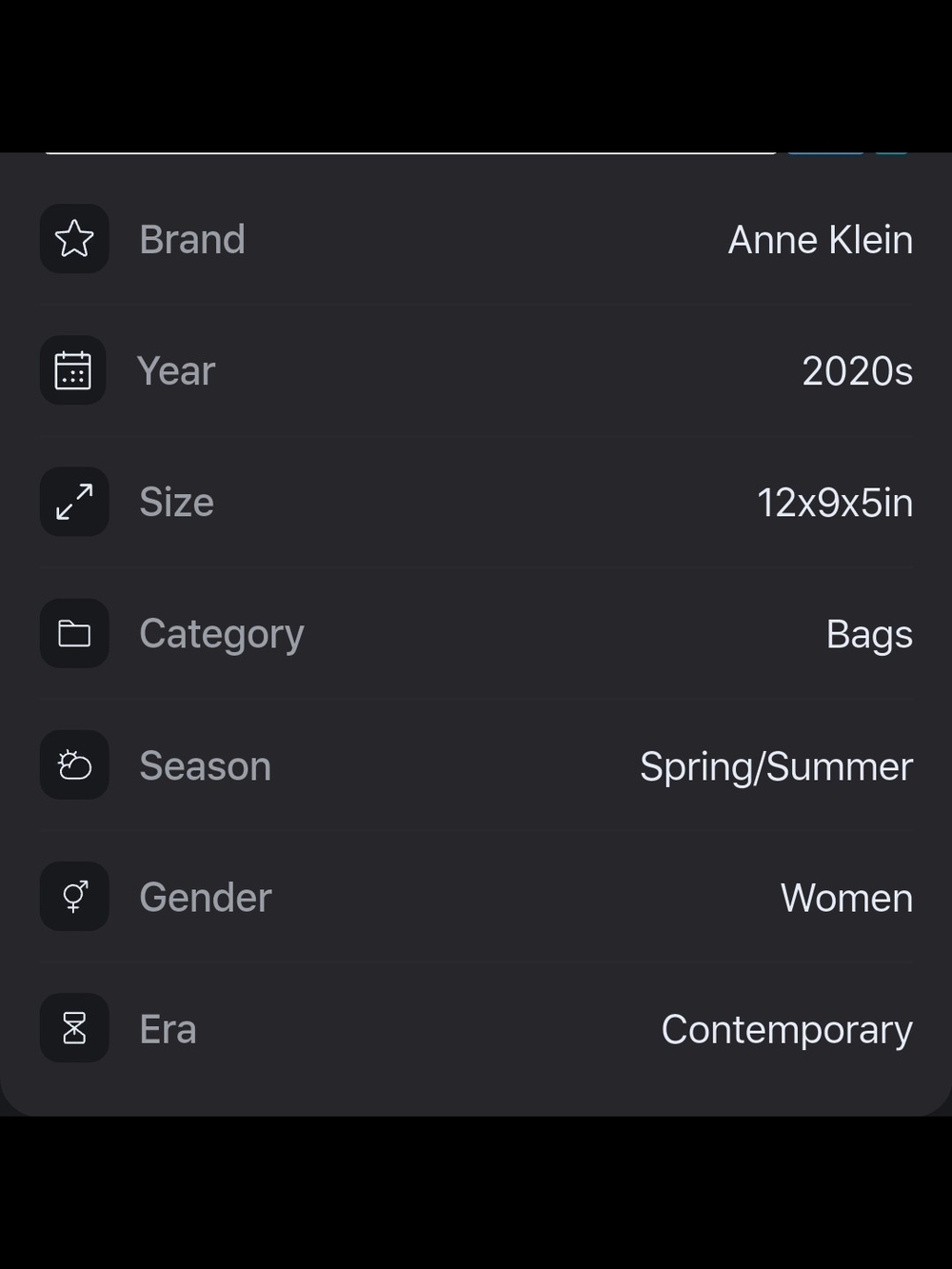
Task: Open the Category row label
Action: pos(222,635)
